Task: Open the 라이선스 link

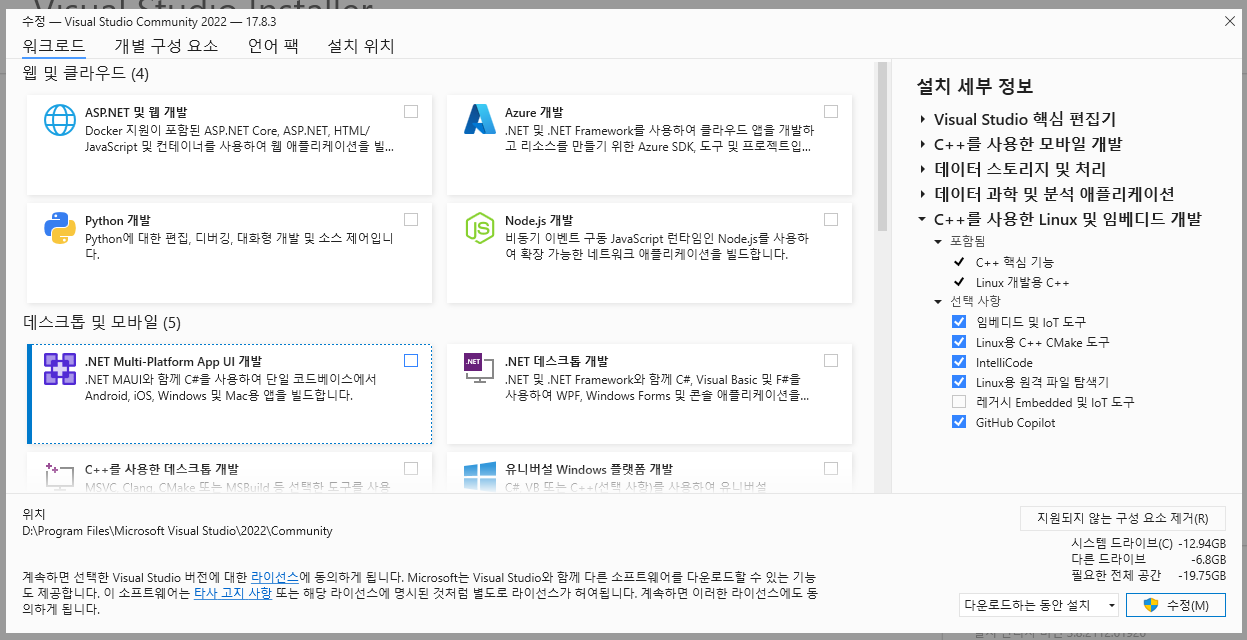Action: 275,578
